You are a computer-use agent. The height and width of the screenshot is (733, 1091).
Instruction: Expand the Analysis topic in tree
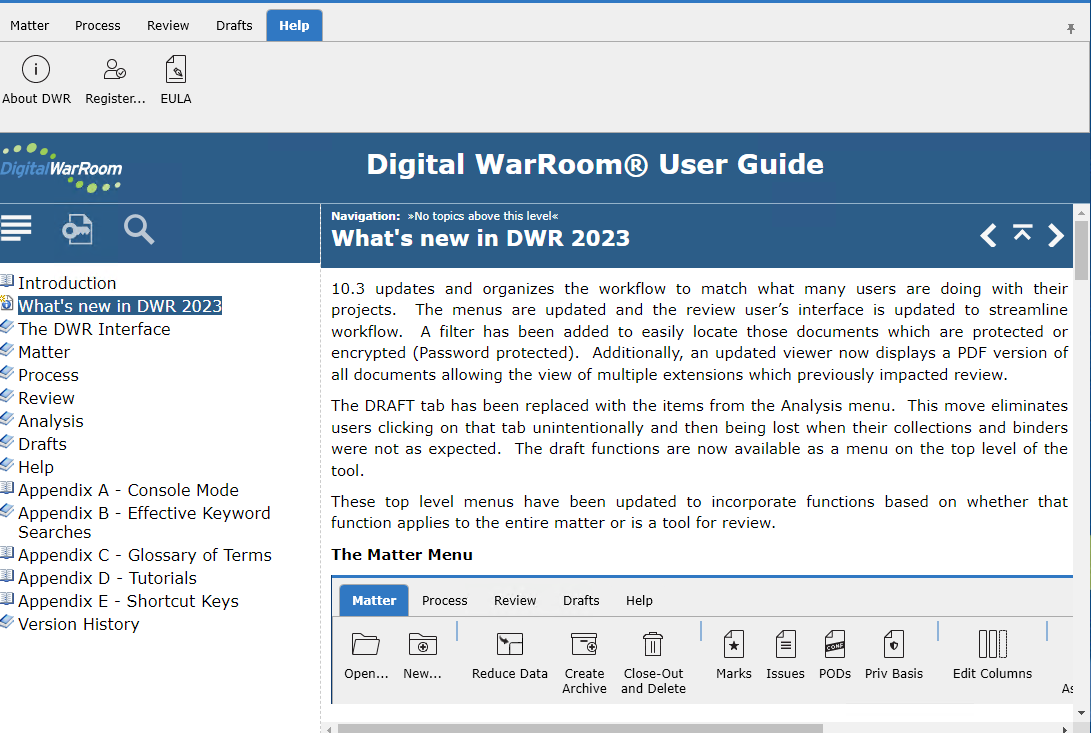tap(51, 421)
